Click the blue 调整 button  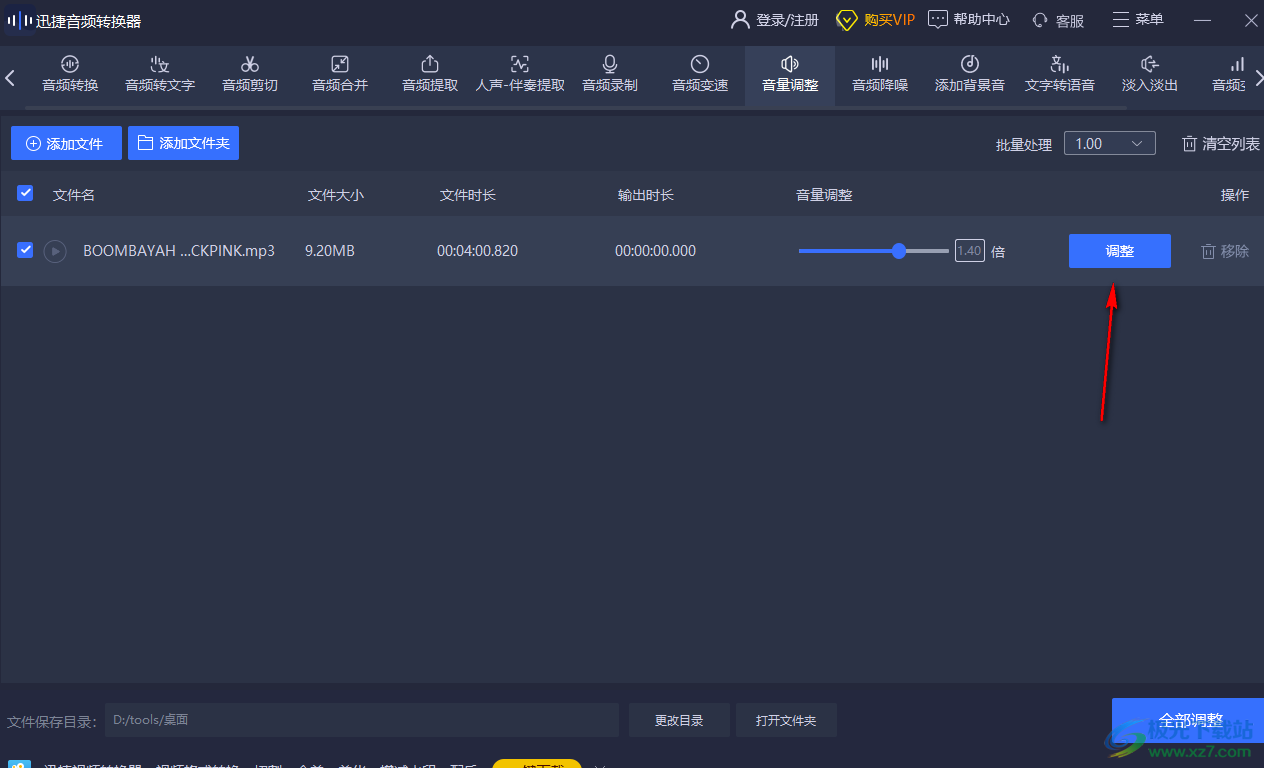coord(1120,251)
